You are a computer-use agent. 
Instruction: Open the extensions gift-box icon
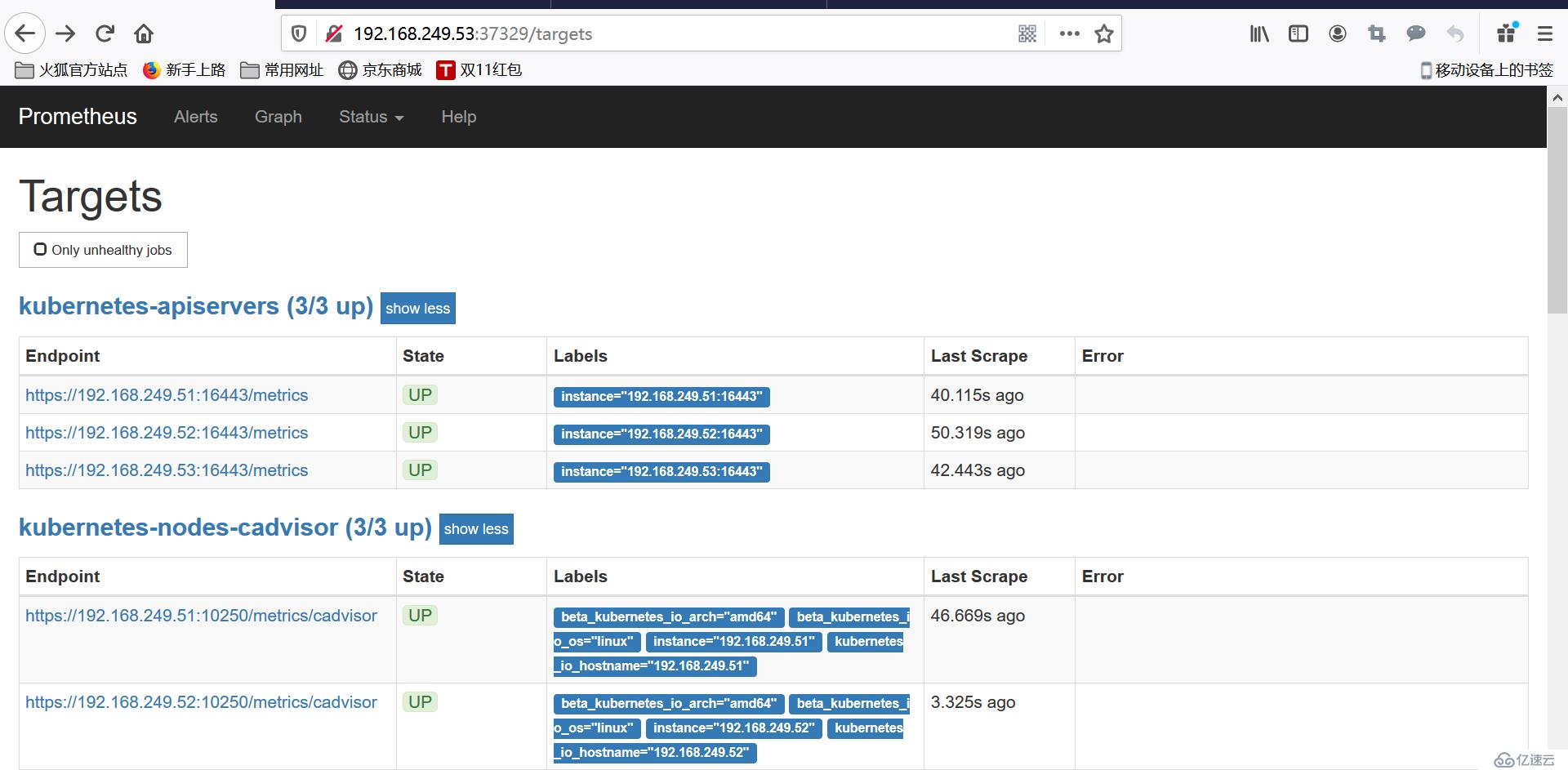tap(1507, 33)
